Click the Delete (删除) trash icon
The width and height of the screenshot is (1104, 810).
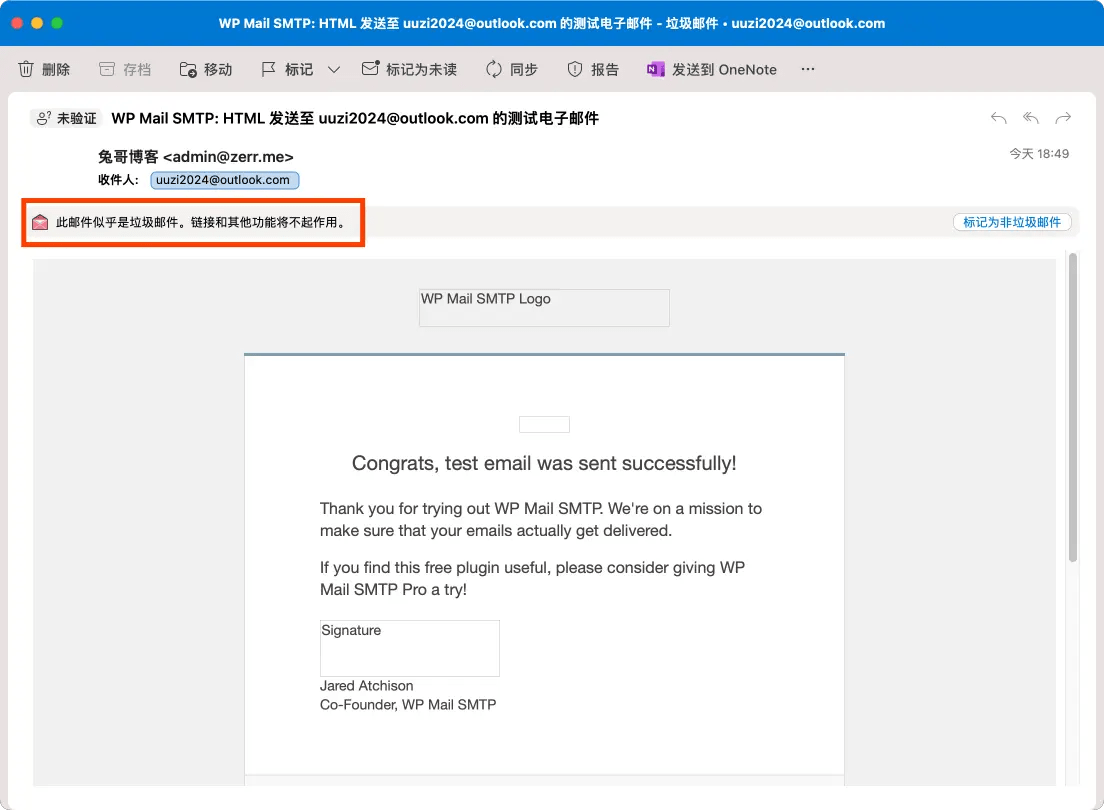[x=26, y=69]
